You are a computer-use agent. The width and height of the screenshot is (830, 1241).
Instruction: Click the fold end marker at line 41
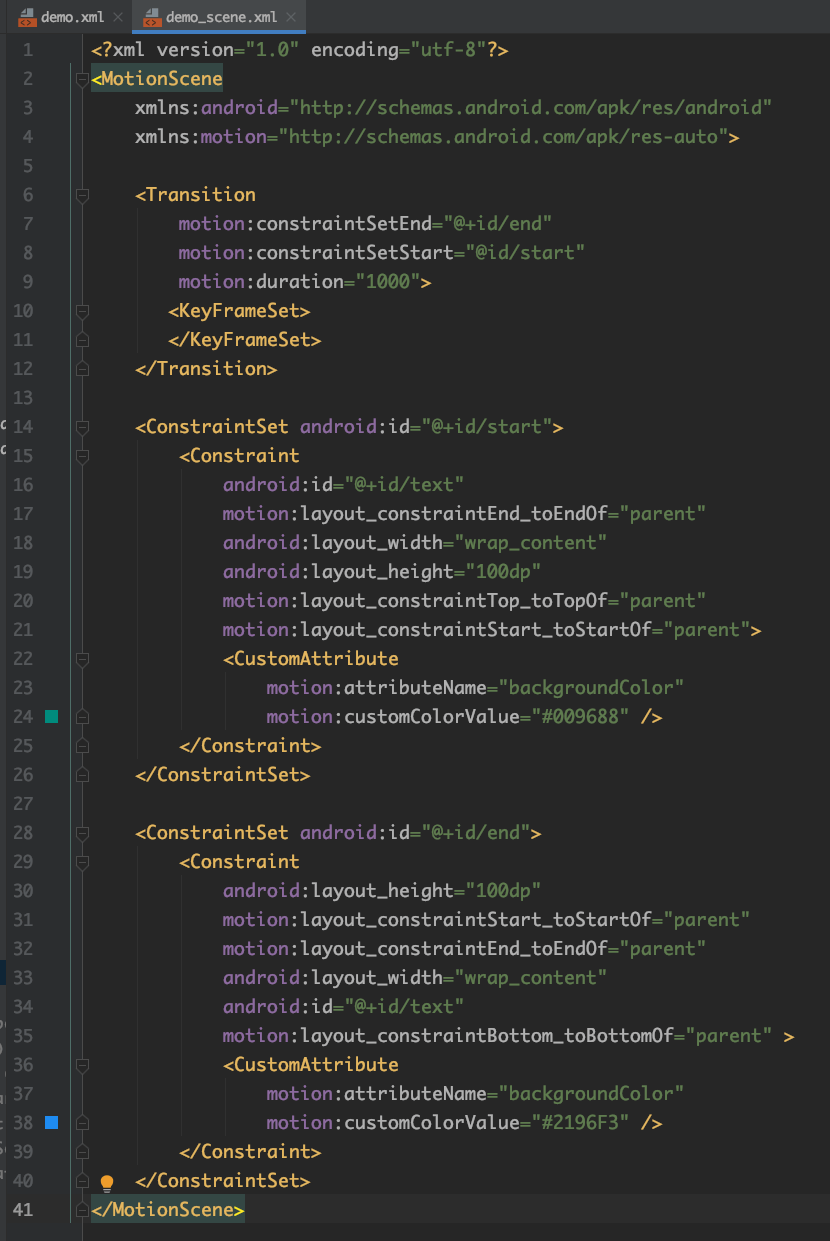point(82,1209)
